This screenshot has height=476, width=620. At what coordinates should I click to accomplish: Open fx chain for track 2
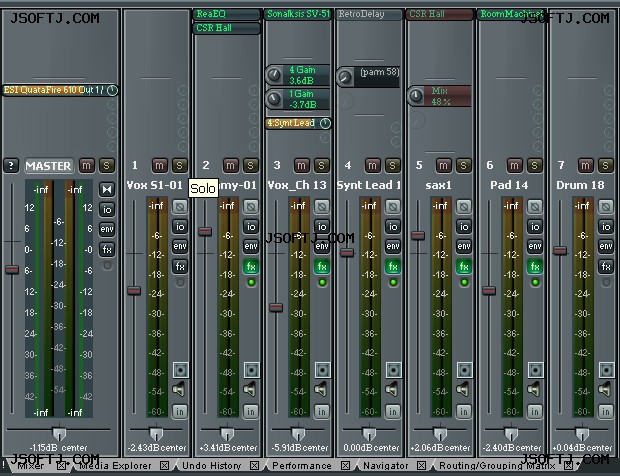click(251, 266)
